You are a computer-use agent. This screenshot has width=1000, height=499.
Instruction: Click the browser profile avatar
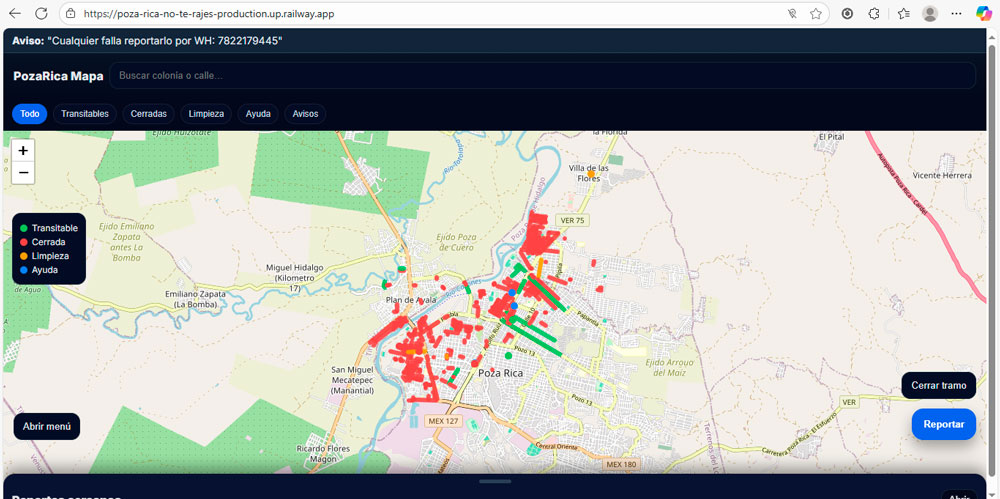pyautogui.click(x=930, y=14)
